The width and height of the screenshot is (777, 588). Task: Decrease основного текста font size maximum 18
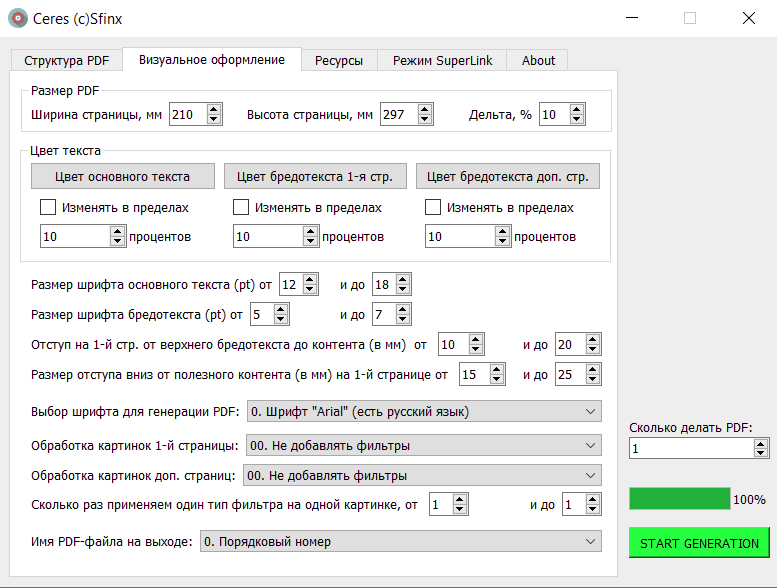click(x=403, y=289)
